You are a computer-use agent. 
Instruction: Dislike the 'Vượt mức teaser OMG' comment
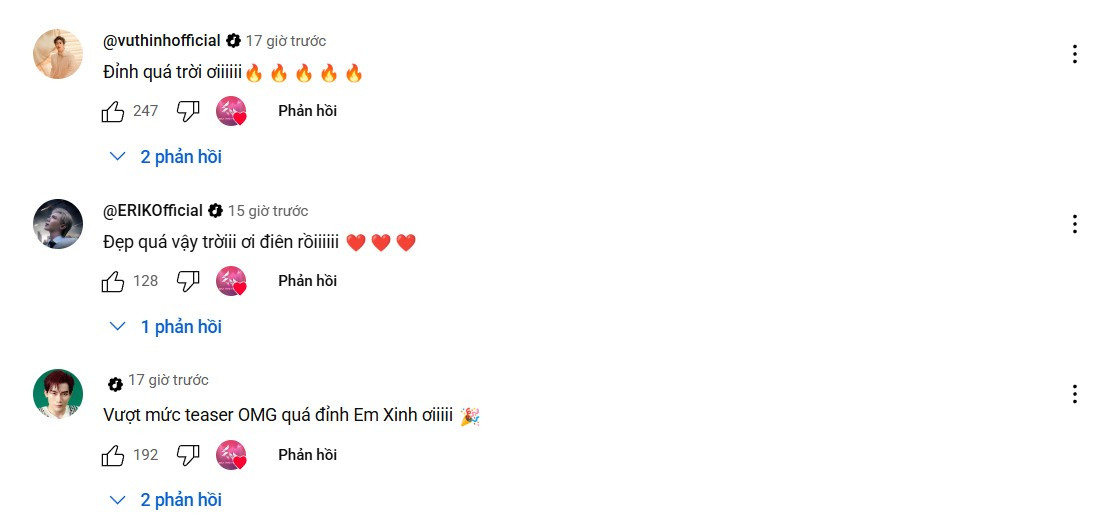tap(188, 455)
